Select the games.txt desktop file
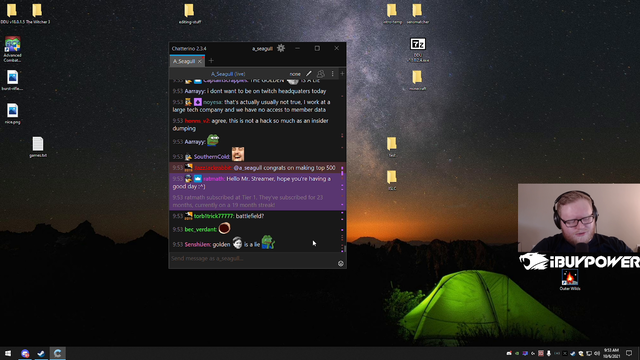Image resolution: width=640 pixels, height=360 pixels. point(38,147)
